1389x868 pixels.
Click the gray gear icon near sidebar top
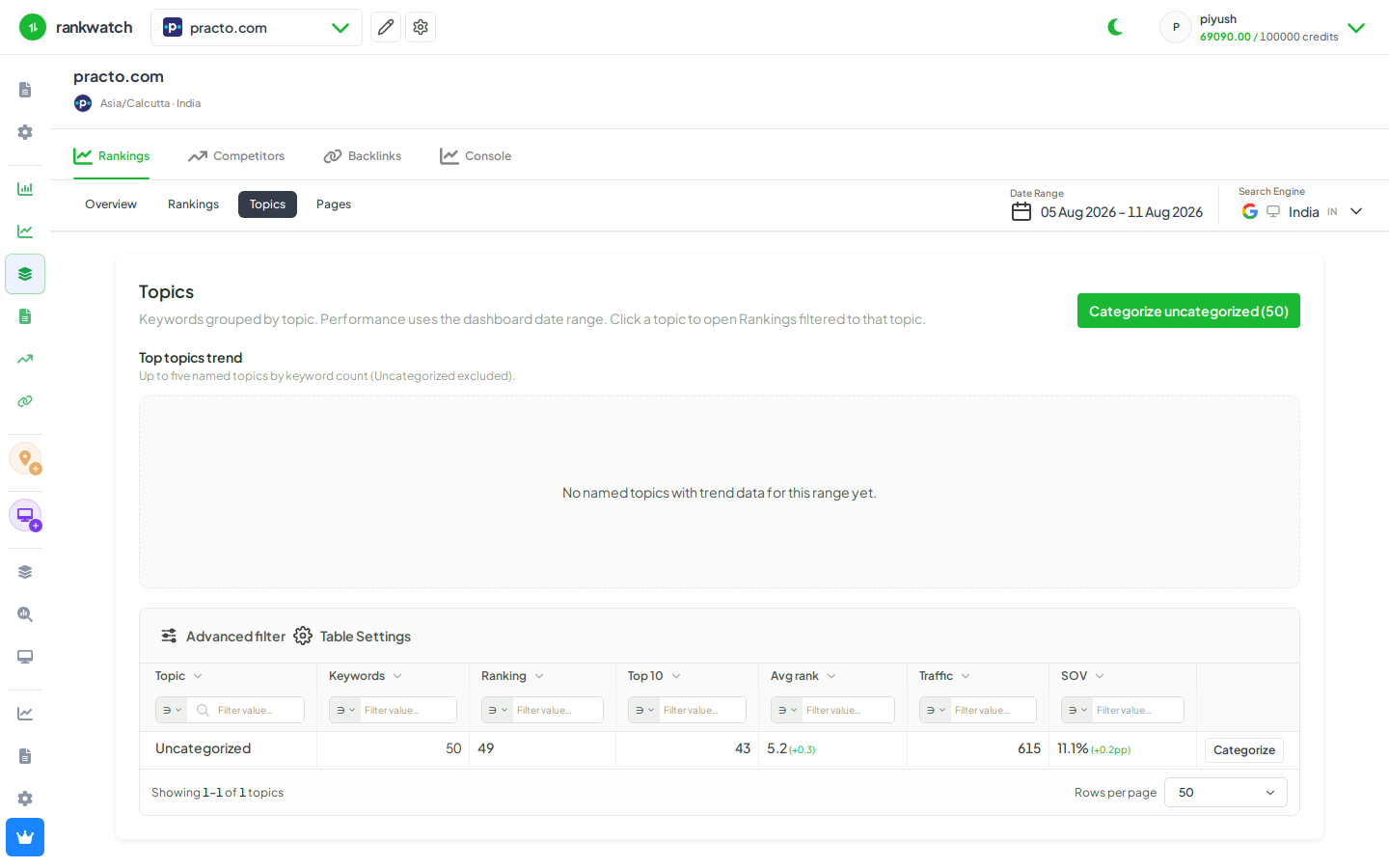(x=25, y=132)
